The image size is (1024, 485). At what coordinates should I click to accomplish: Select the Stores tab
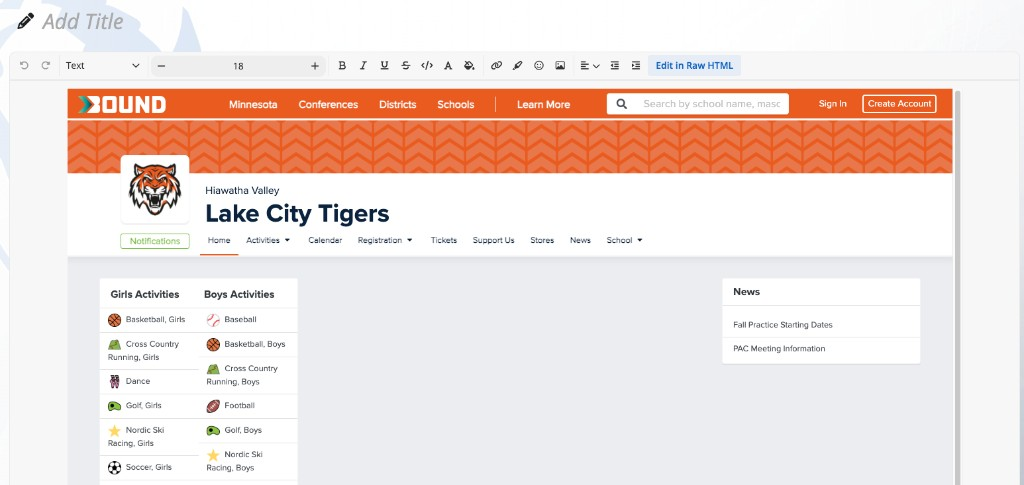pos(542,240)
